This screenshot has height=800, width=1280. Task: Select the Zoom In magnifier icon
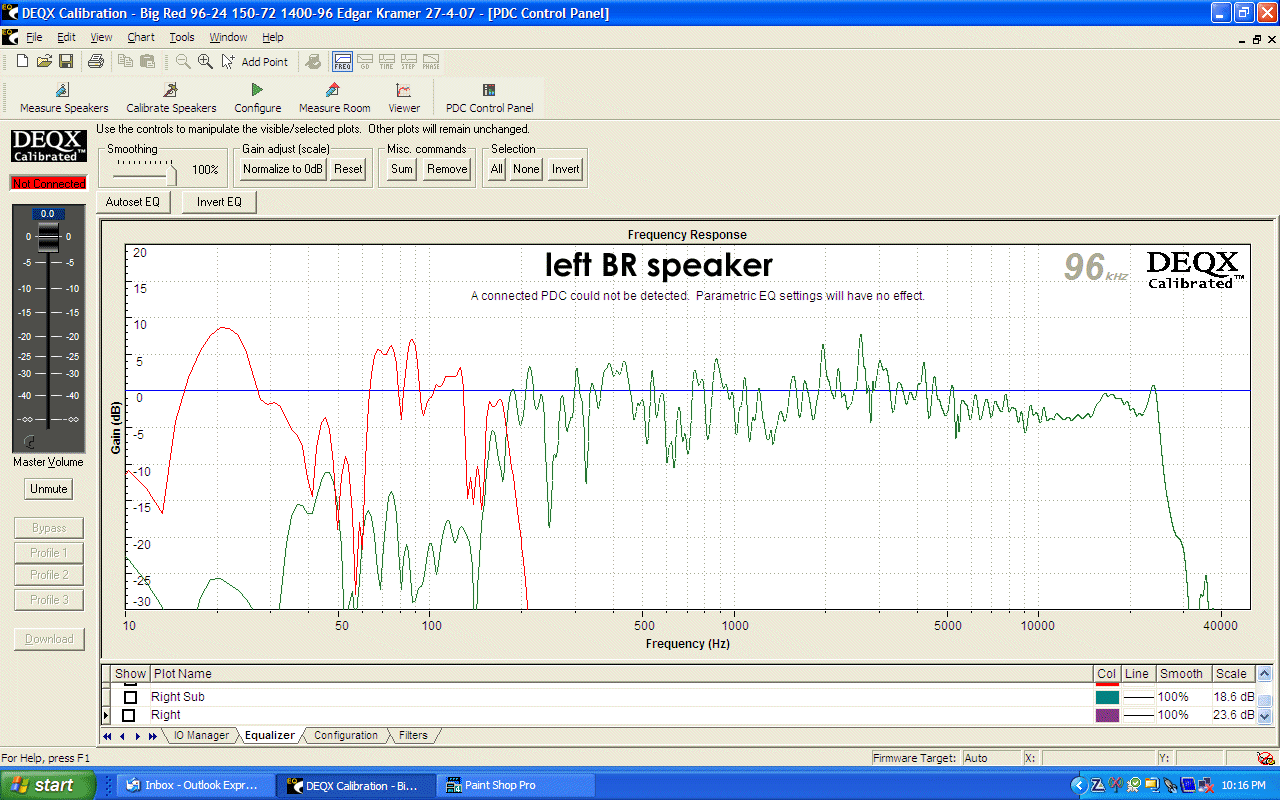click(205, 61)
